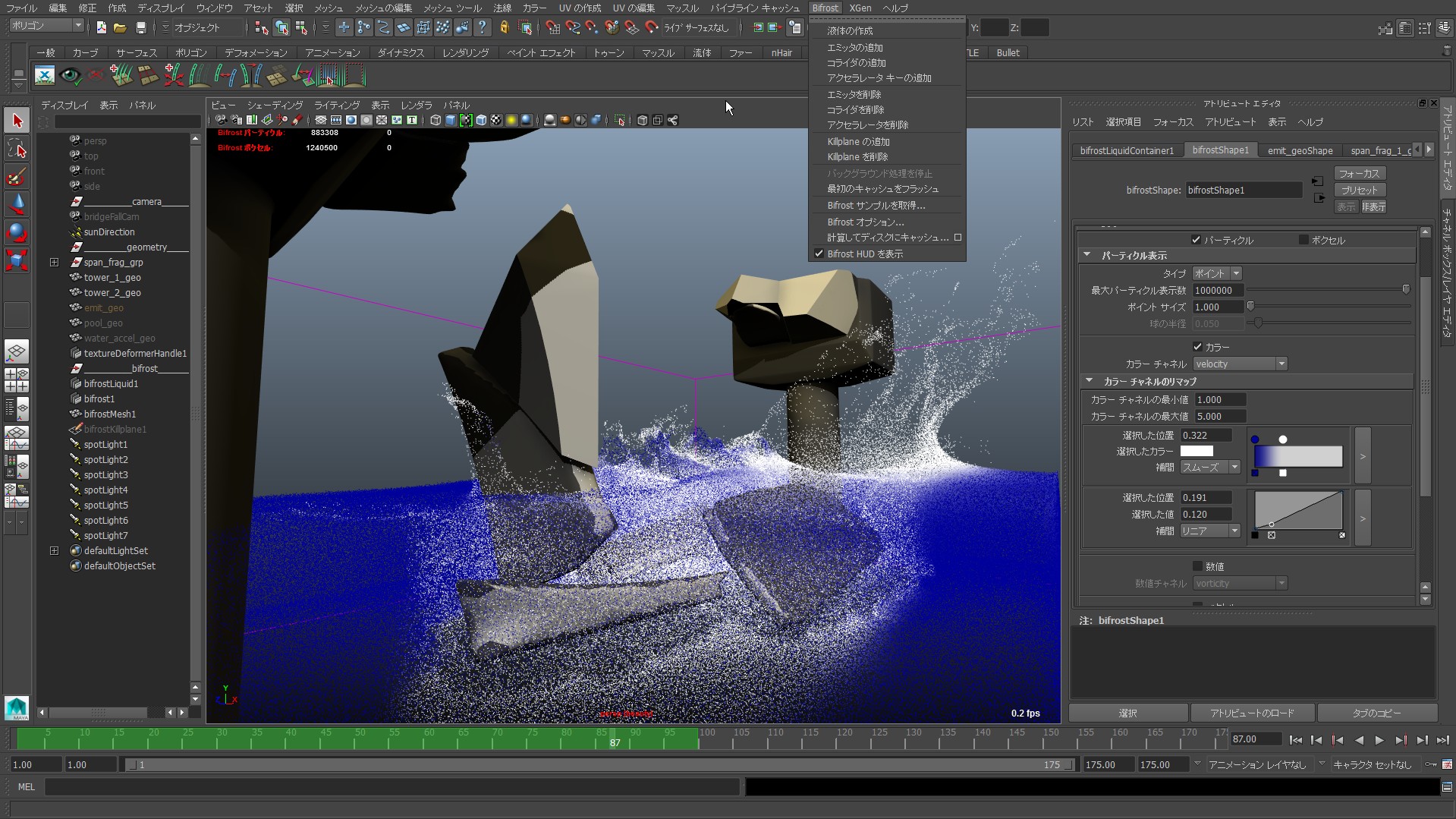
Task: Collapse the パーティクル表示 section
Action: point(1087,256)
